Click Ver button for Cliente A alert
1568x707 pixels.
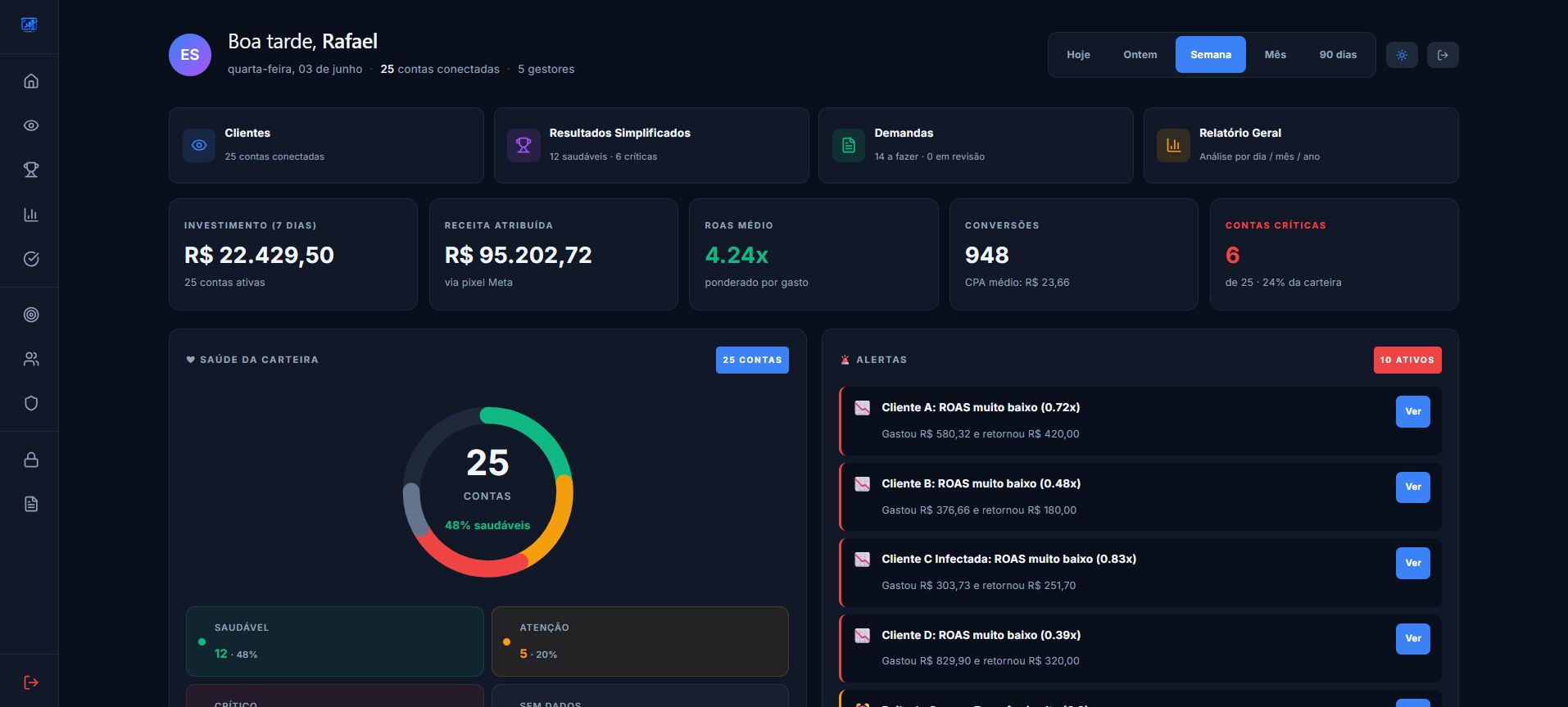coord(1413,411)
